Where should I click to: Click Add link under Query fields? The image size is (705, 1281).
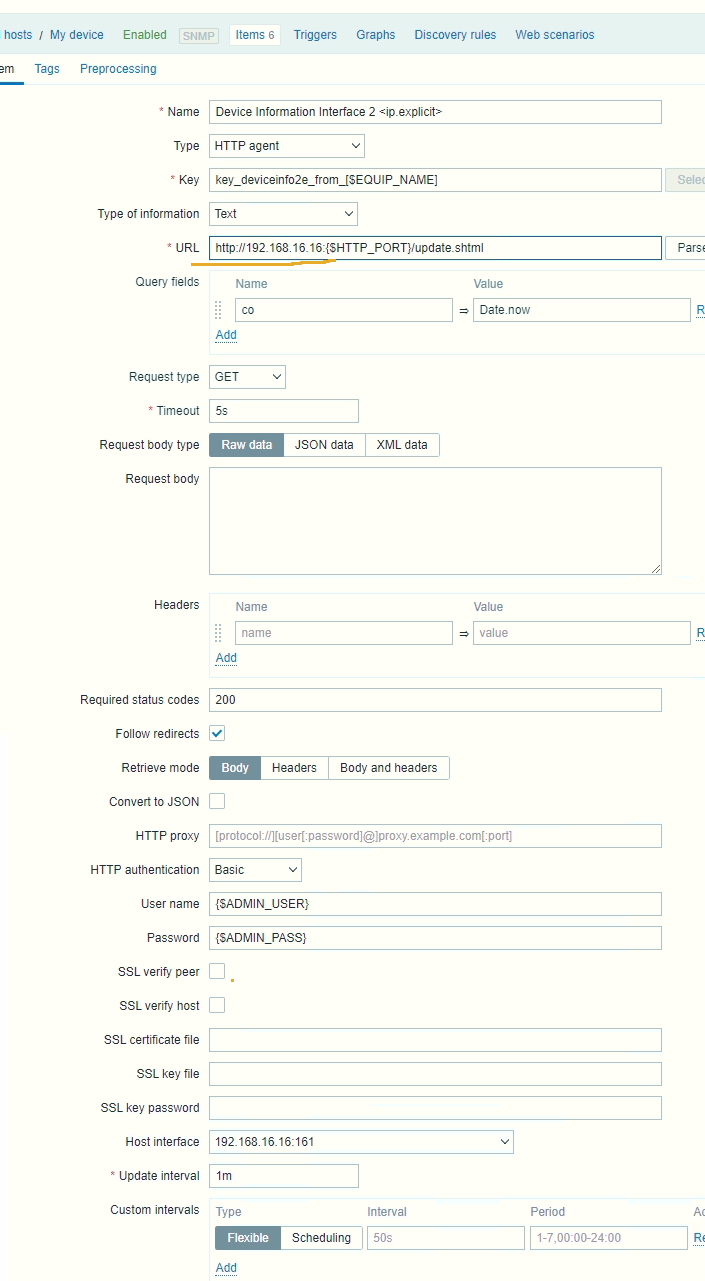click(x=226, y=335)
